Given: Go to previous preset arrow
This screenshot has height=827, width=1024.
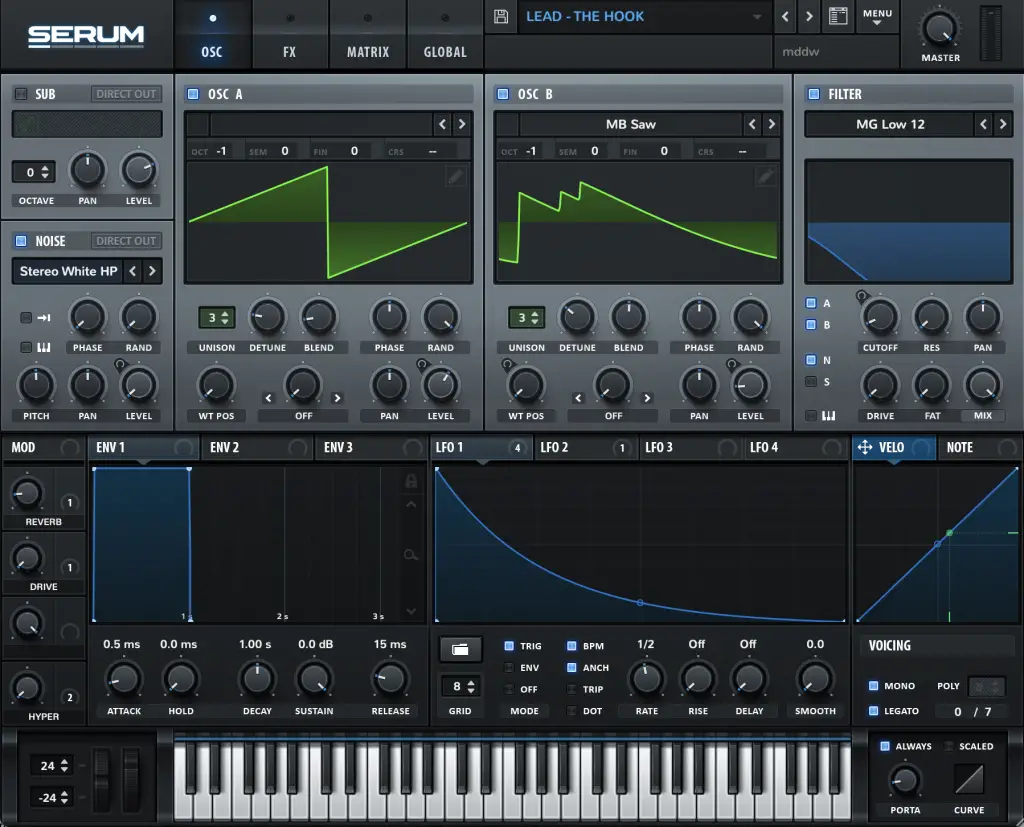Looking at the screenshot, I should point(786,16).
